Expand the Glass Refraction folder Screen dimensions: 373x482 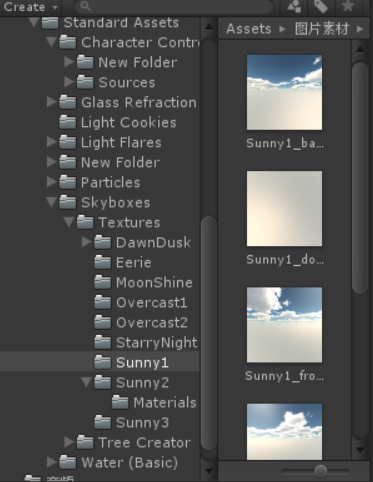pyautogui.click(x=51, y=102)
